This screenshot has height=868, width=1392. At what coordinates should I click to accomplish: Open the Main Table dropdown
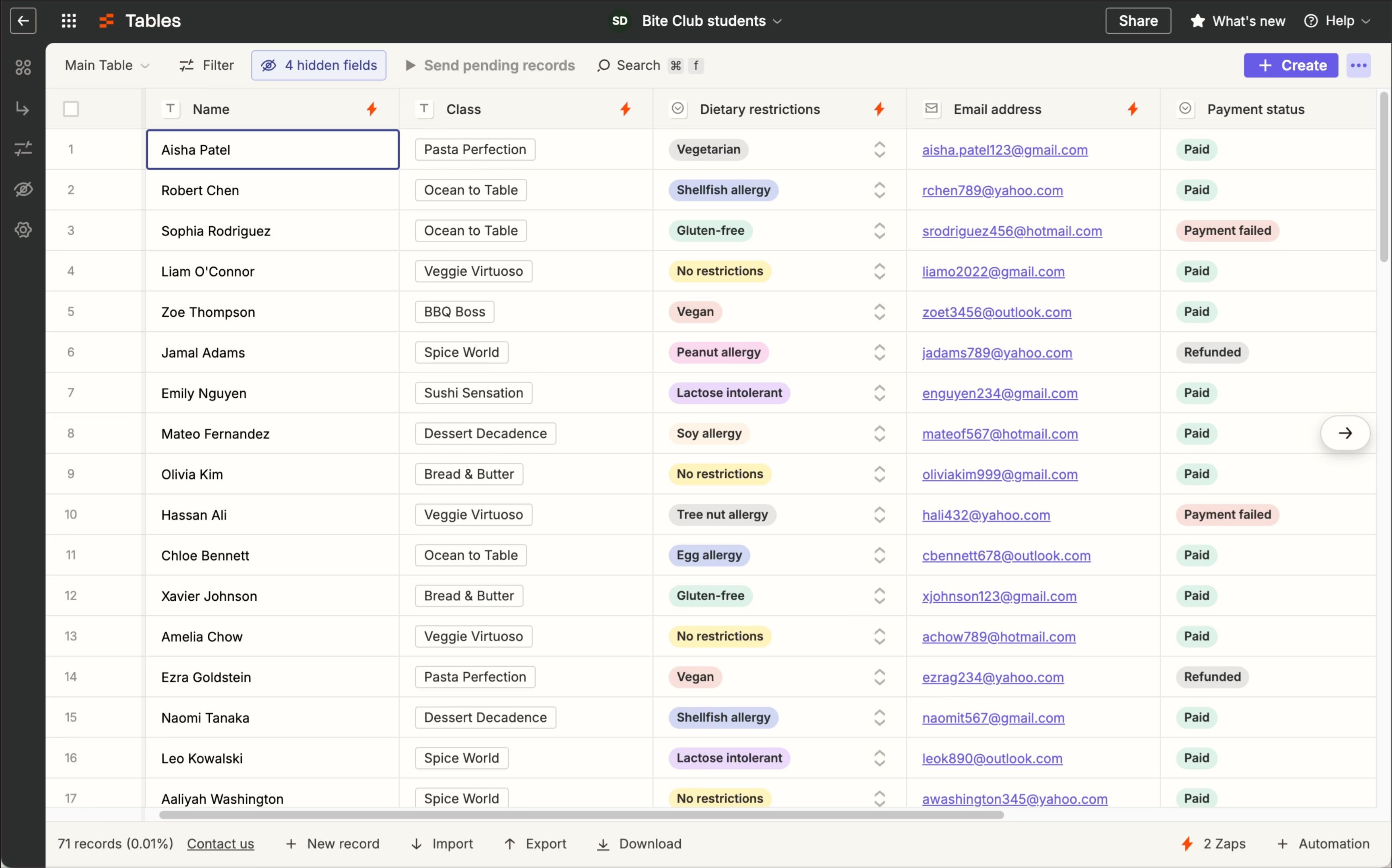point(107,65)
